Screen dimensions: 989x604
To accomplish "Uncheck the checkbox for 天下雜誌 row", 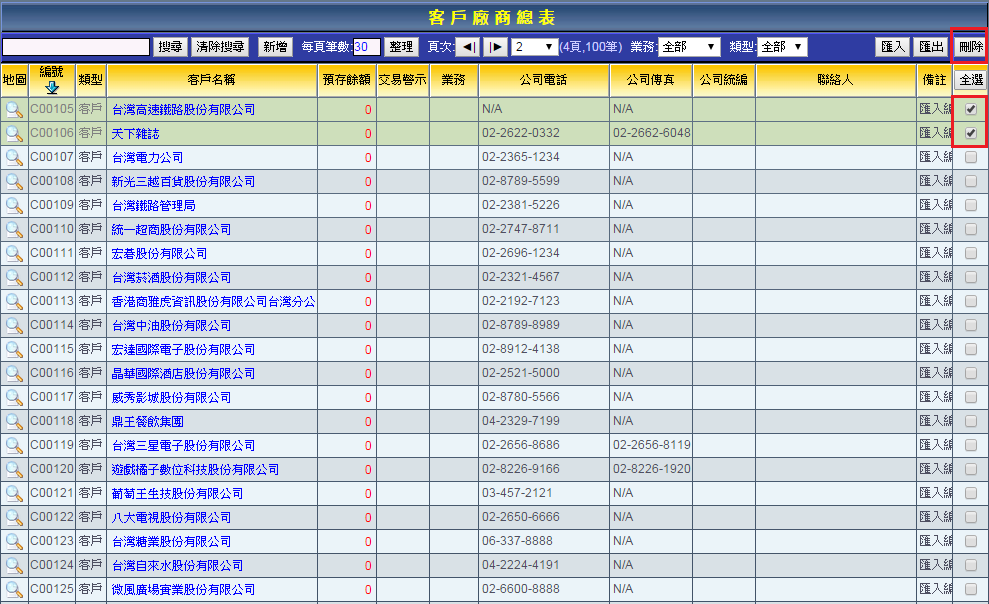I will [x=970, y=133].
